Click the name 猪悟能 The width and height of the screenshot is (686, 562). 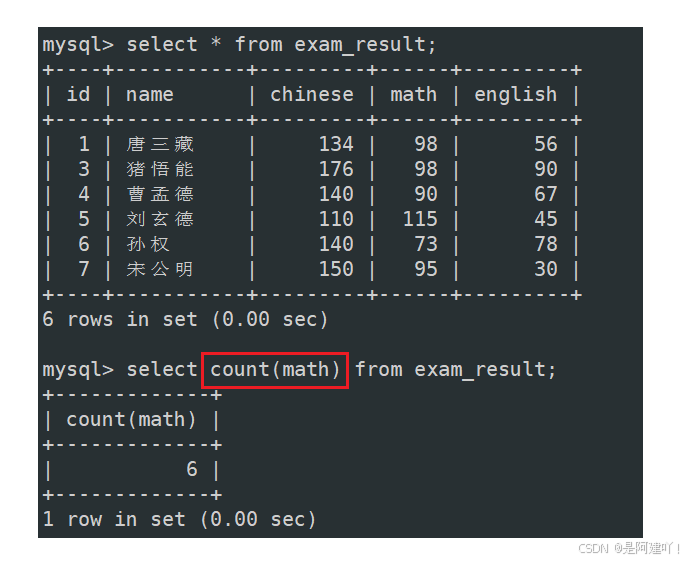pos(160,169)
